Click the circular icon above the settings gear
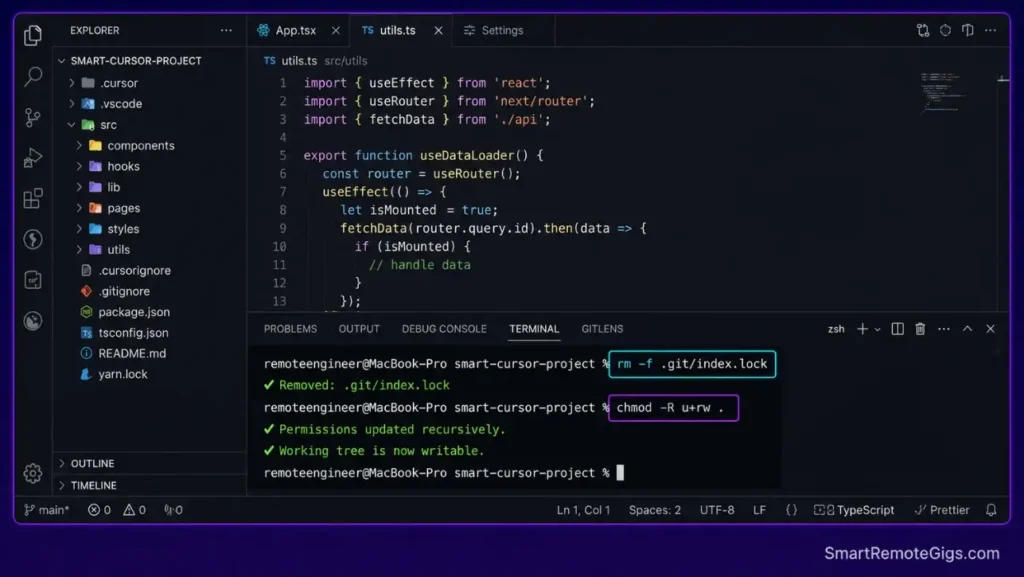1024x577 pixels. tap(33, 321)
